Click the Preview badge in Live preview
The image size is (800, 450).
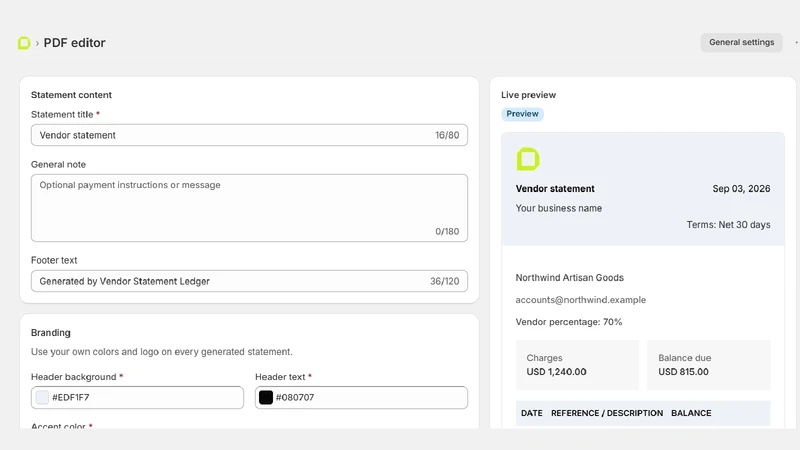point(522,114)
